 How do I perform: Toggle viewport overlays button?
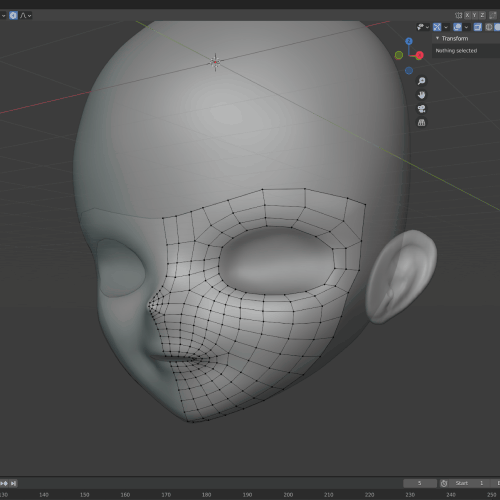pyautogui.click(x=458, y=27)
